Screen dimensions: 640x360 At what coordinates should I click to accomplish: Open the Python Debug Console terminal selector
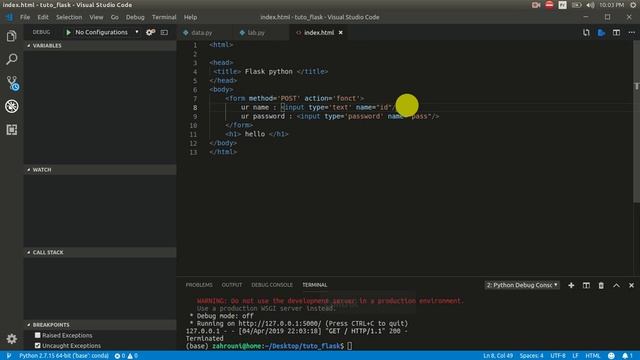point(522,285)
